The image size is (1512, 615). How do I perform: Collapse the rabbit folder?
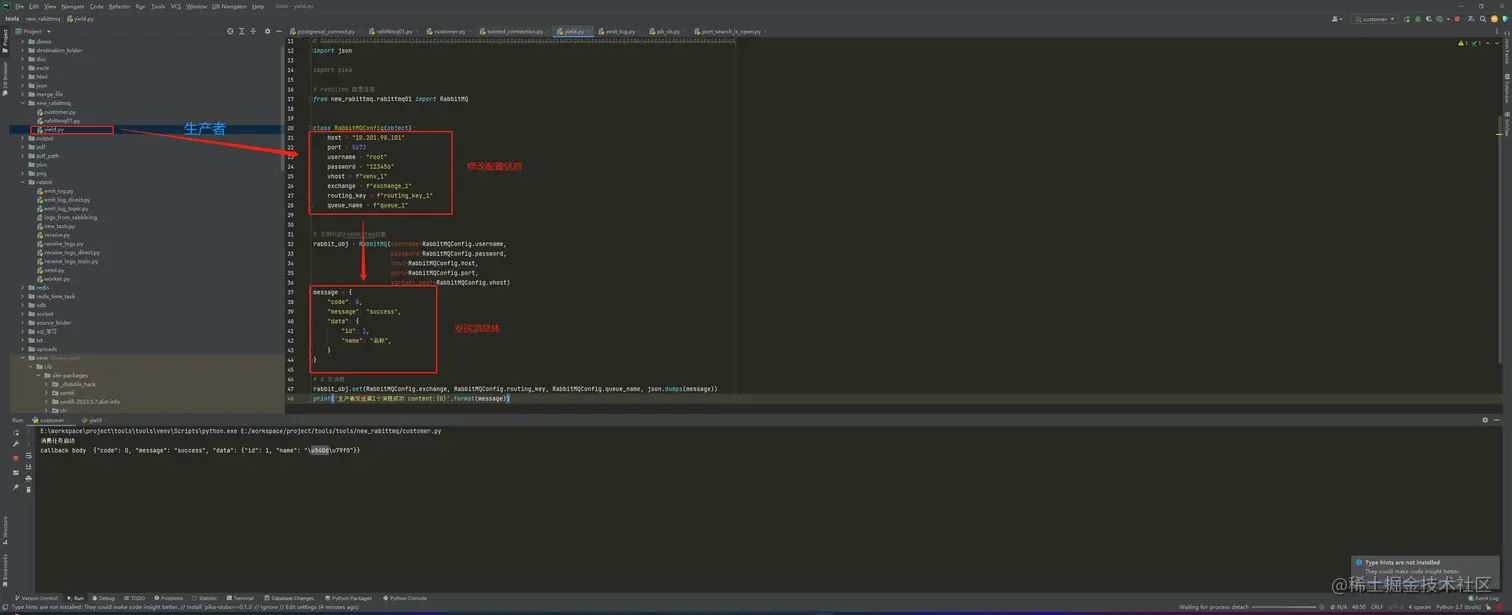23,182
